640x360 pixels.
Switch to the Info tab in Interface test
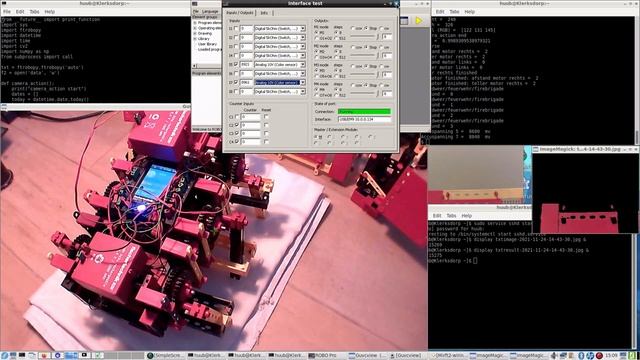pyautogui.click(x=264, y=13)
